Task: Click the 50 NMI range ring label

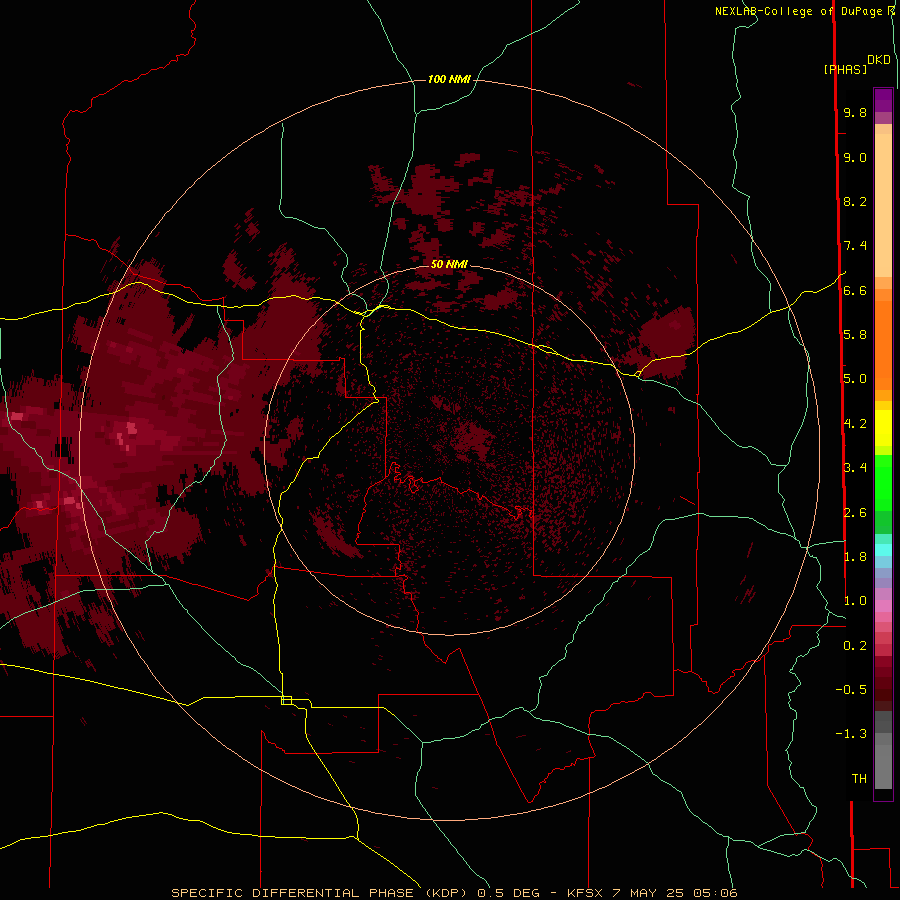Action: tap(449, 264)
